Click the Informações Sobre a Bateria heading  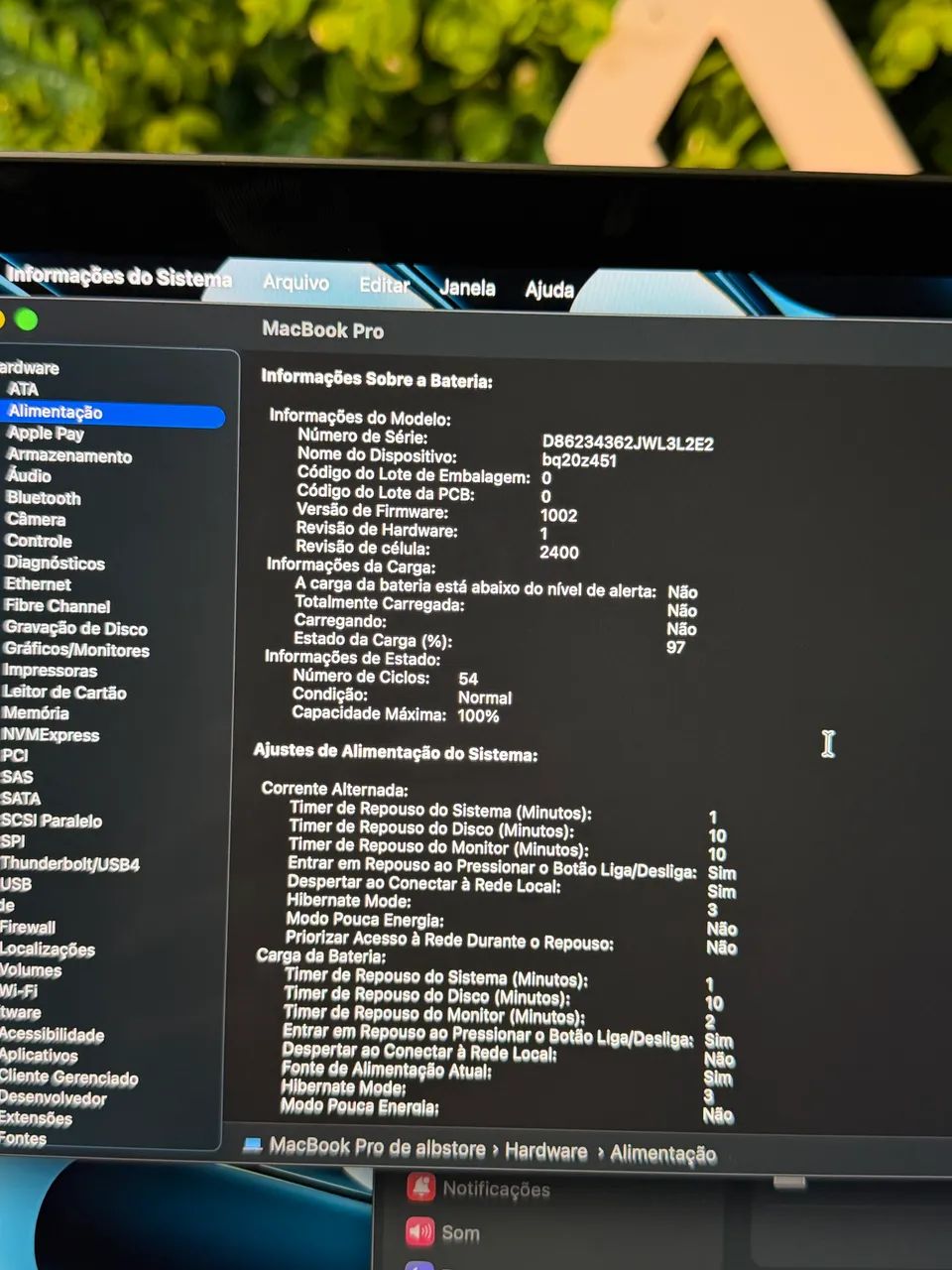[377, 379]
